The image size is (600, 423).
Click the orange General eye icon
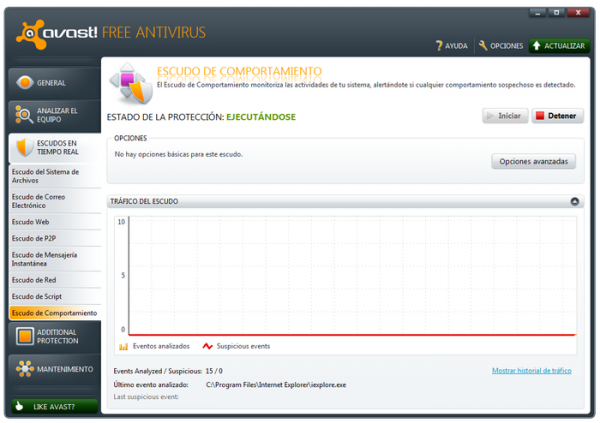click(x=24, y=82)
